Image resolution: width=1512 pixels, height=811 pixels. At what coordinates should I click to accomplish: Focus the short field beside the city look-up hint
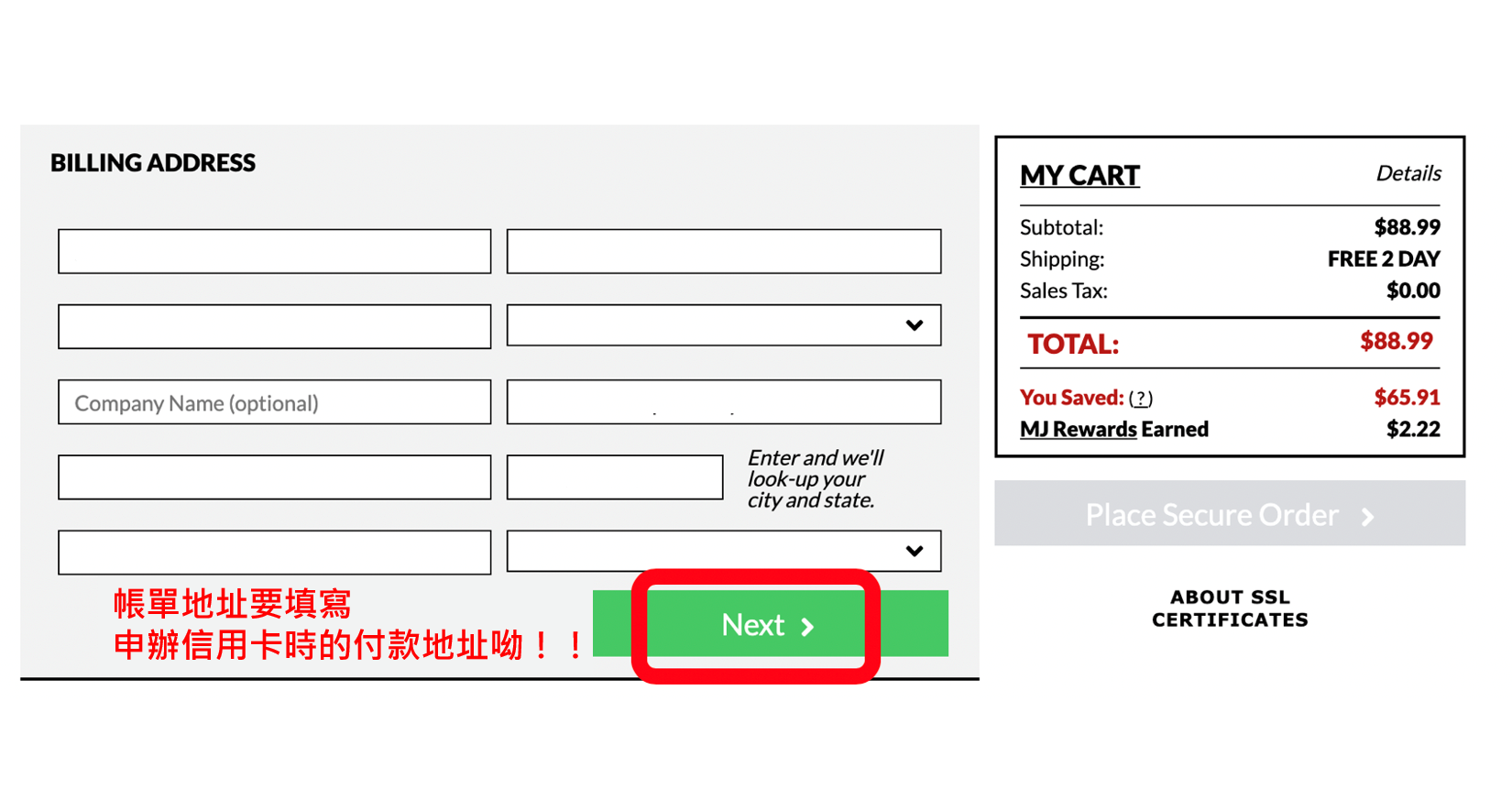(614, 477)
